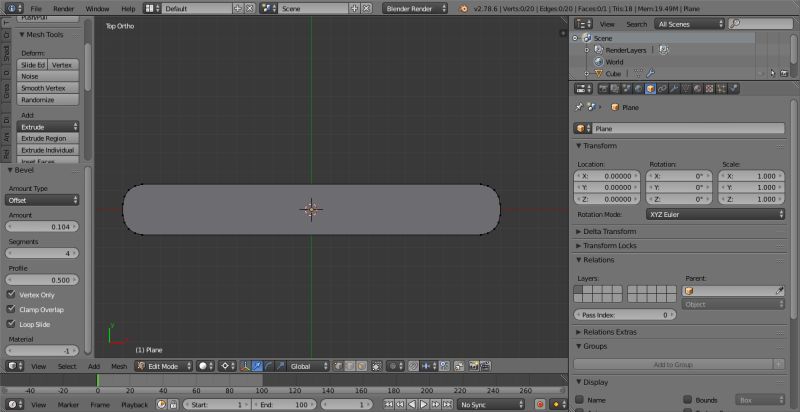Image resolution: width=800 pixels, height=412 pixels.
Task: Toggle limit selection to visible
Action: click(x=377, y=366)
